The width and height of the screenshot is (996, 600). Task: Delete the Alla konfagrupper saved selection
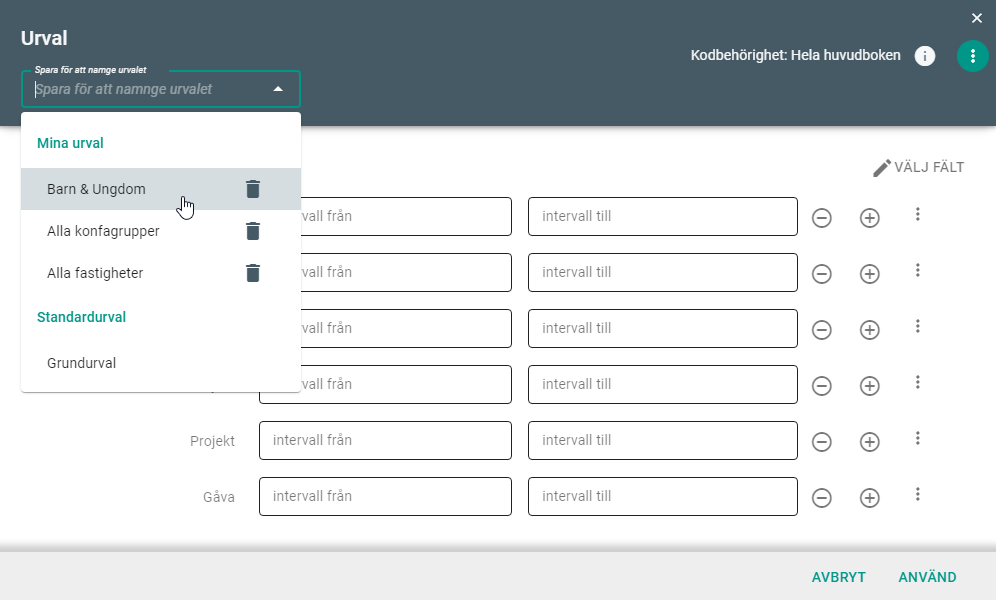(253, 231)
